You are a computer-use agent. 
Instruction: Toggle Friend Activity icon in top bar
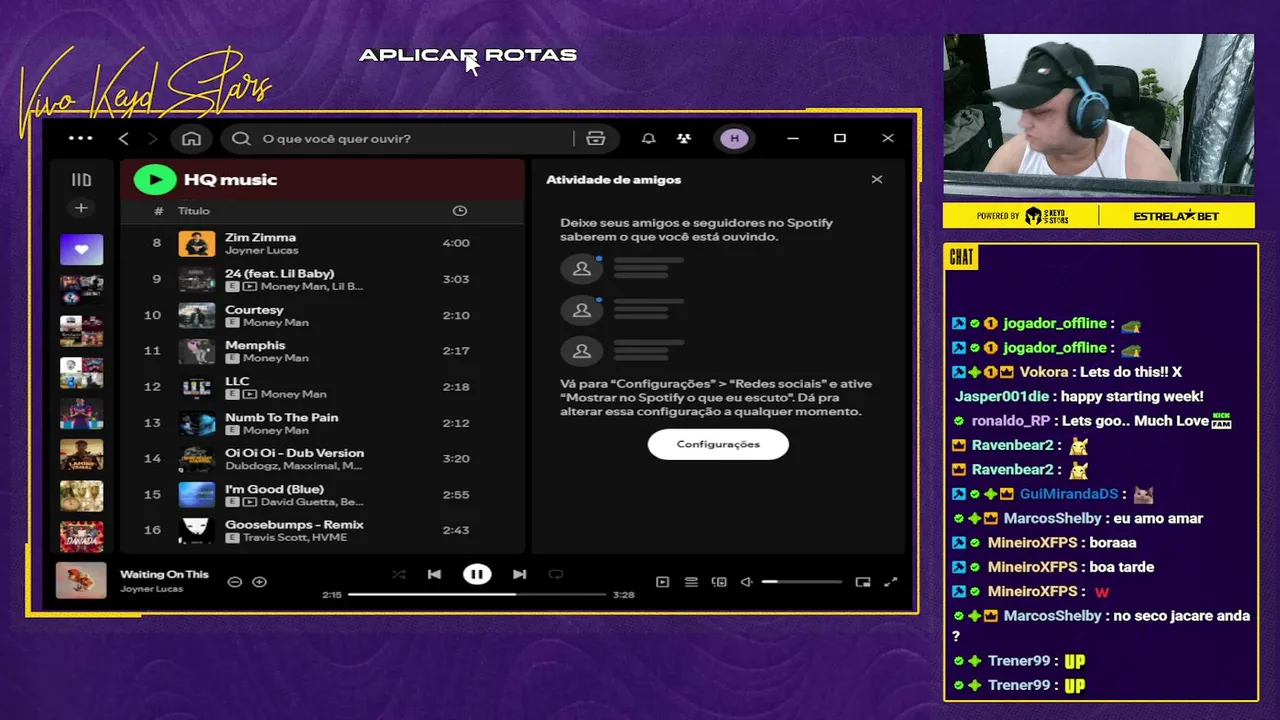point(683,139)
